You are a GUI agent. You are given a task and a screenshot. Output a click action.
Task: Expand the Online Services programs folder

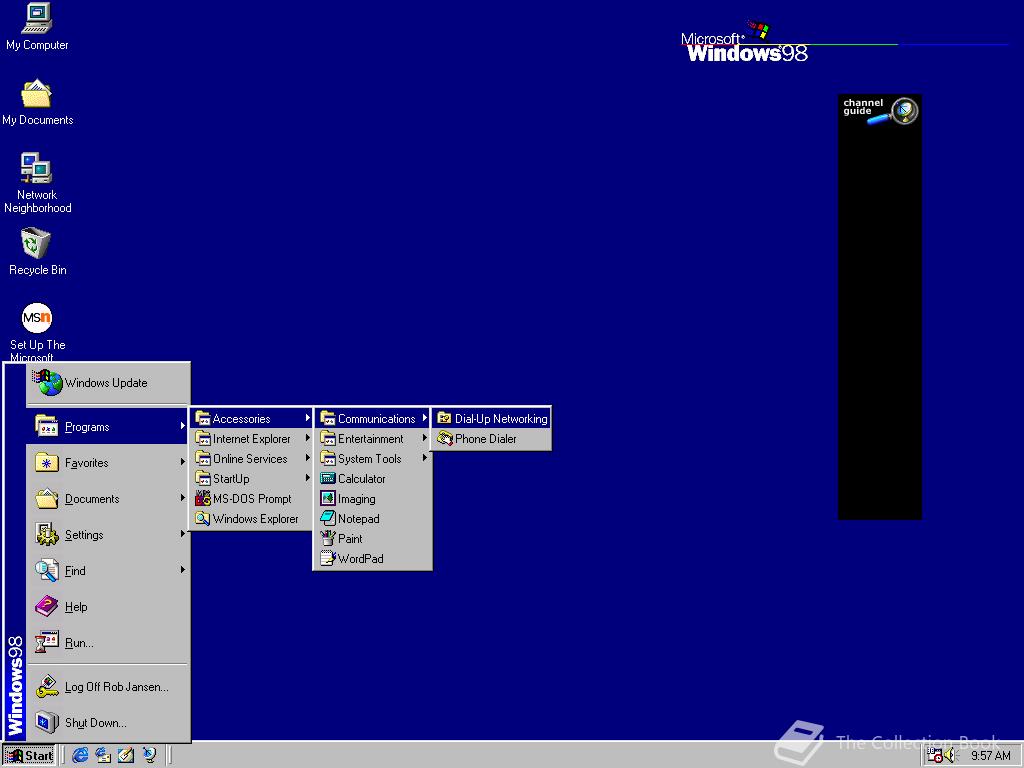[x=252, y=458]
